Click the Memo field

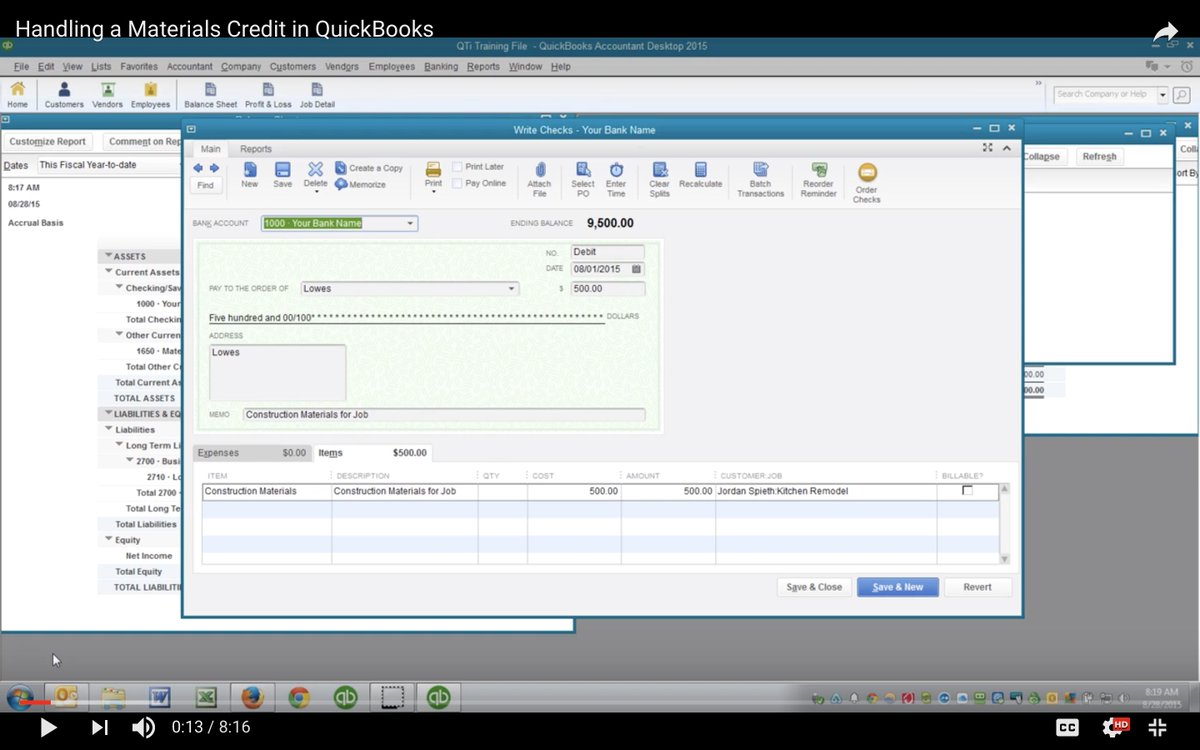(444, 414)
